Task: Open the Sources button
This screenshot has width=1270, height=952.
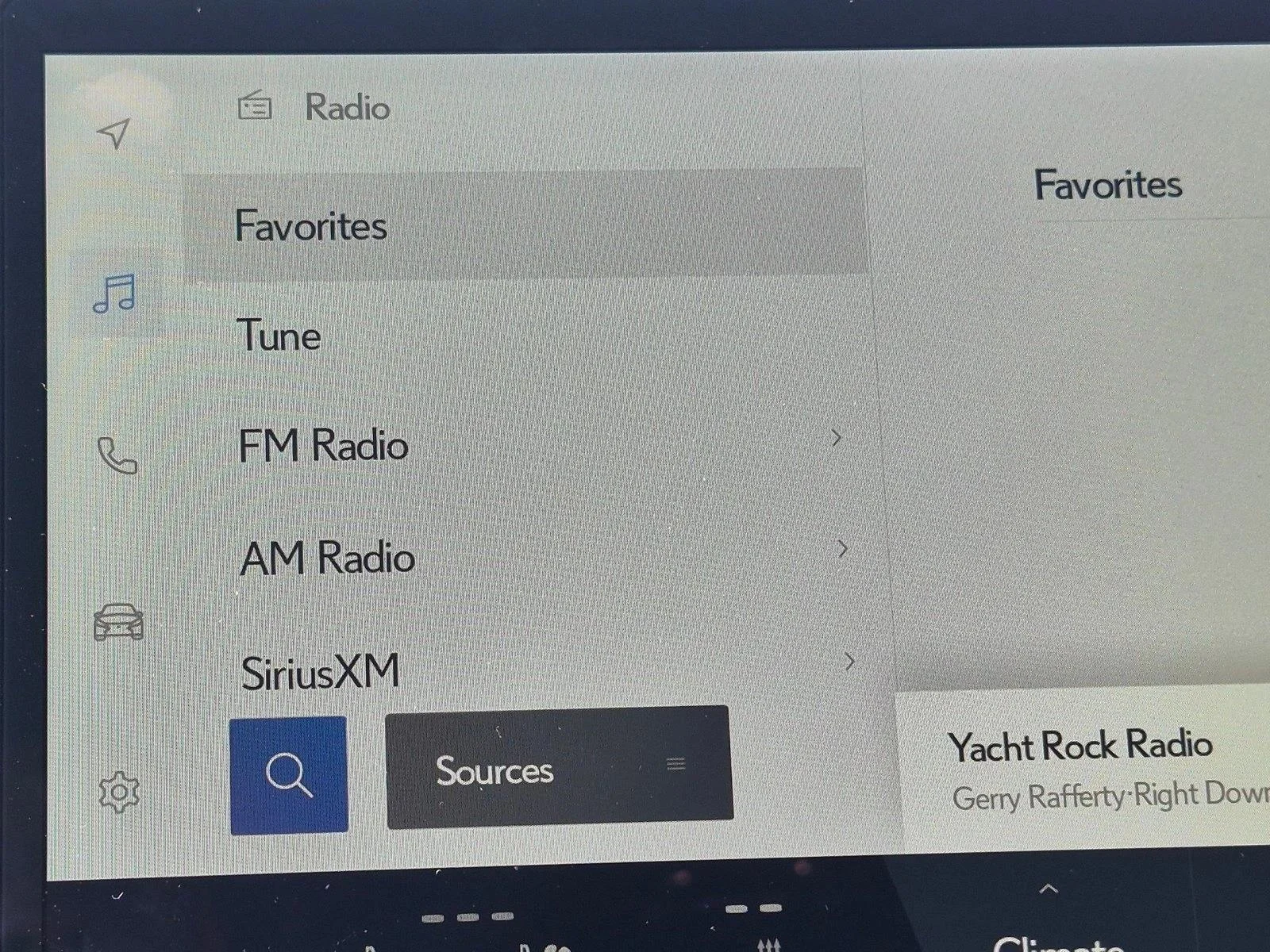Action: coord(559,768)
